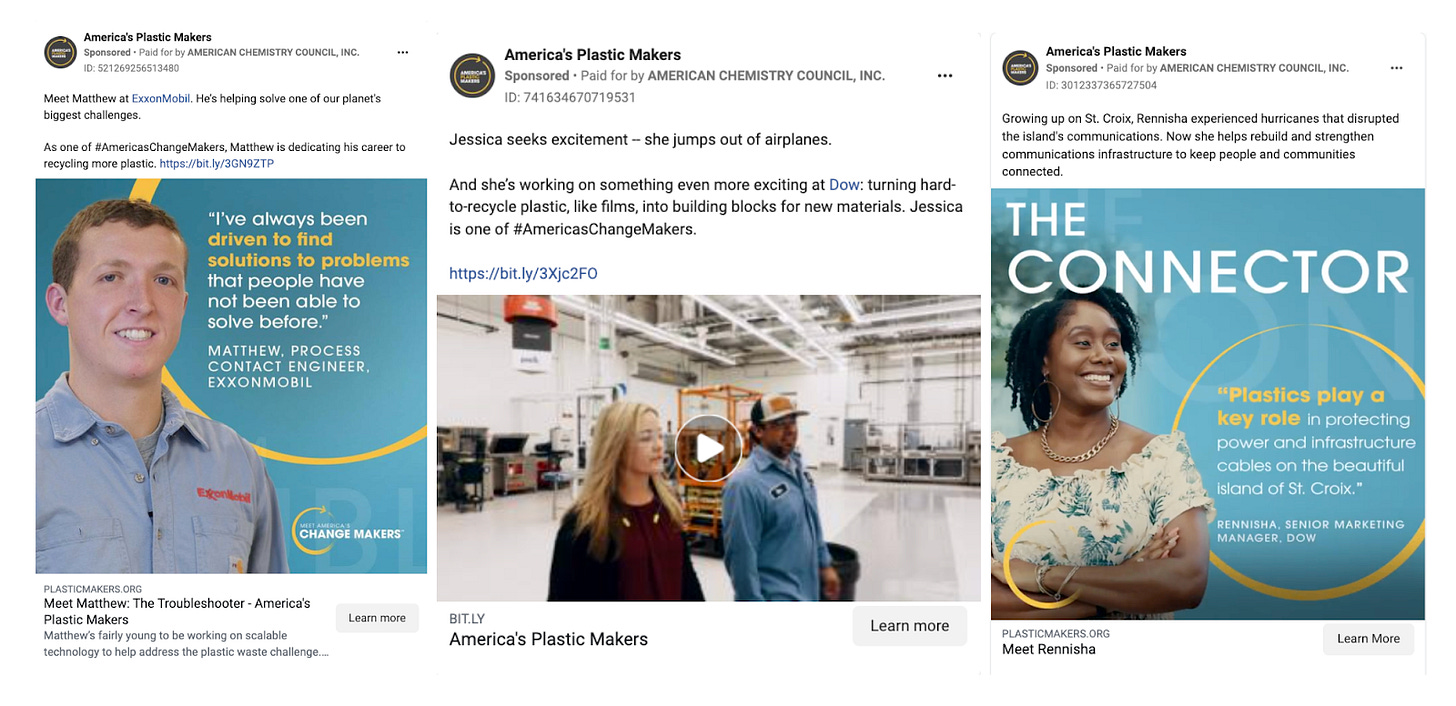Click headline 'Meet Matthew: The Troubleshooter'
Viewport: 1456px width, 706px height.
(177, 611)
